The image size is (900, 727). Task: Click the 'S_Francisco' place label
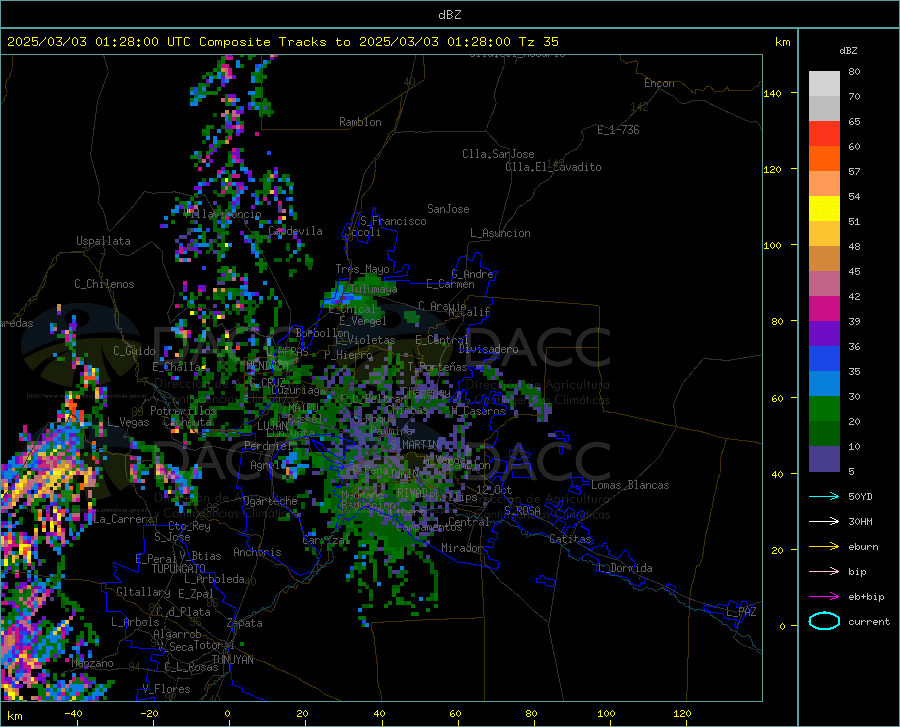coord(393,221)
